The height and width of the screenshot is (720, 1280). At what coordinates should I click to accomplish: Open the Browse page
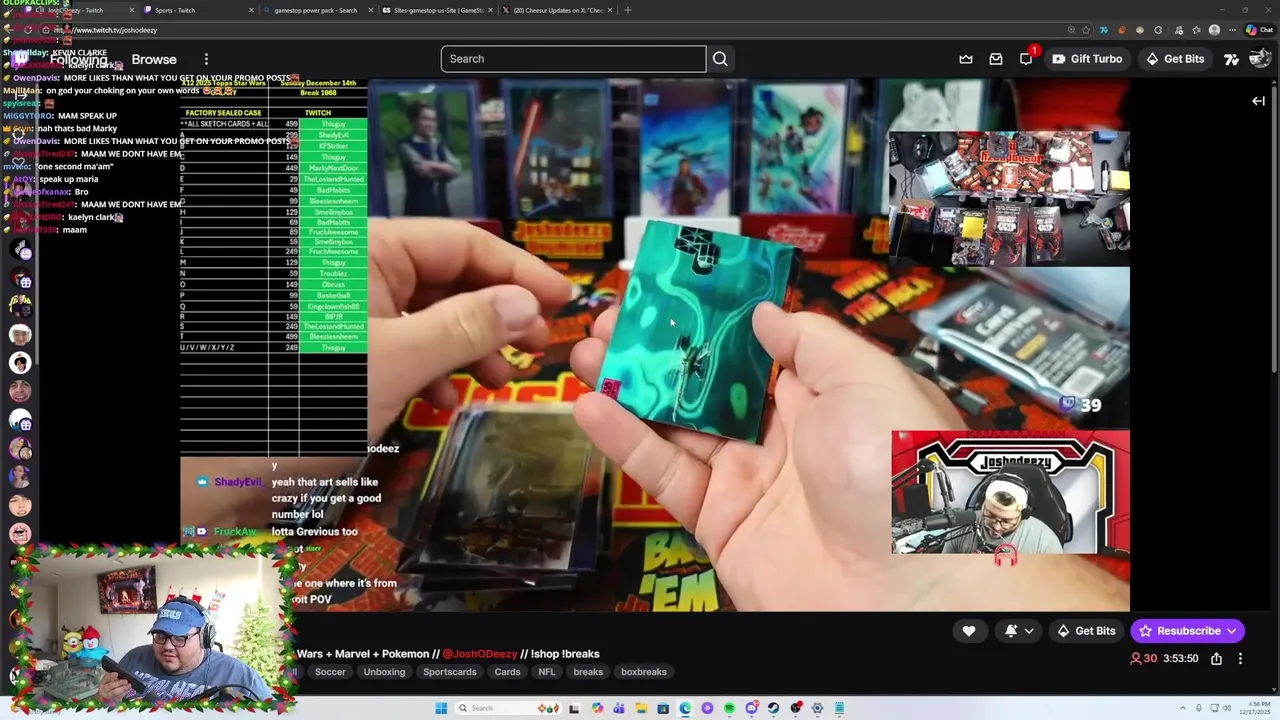(x=154, y=59)
